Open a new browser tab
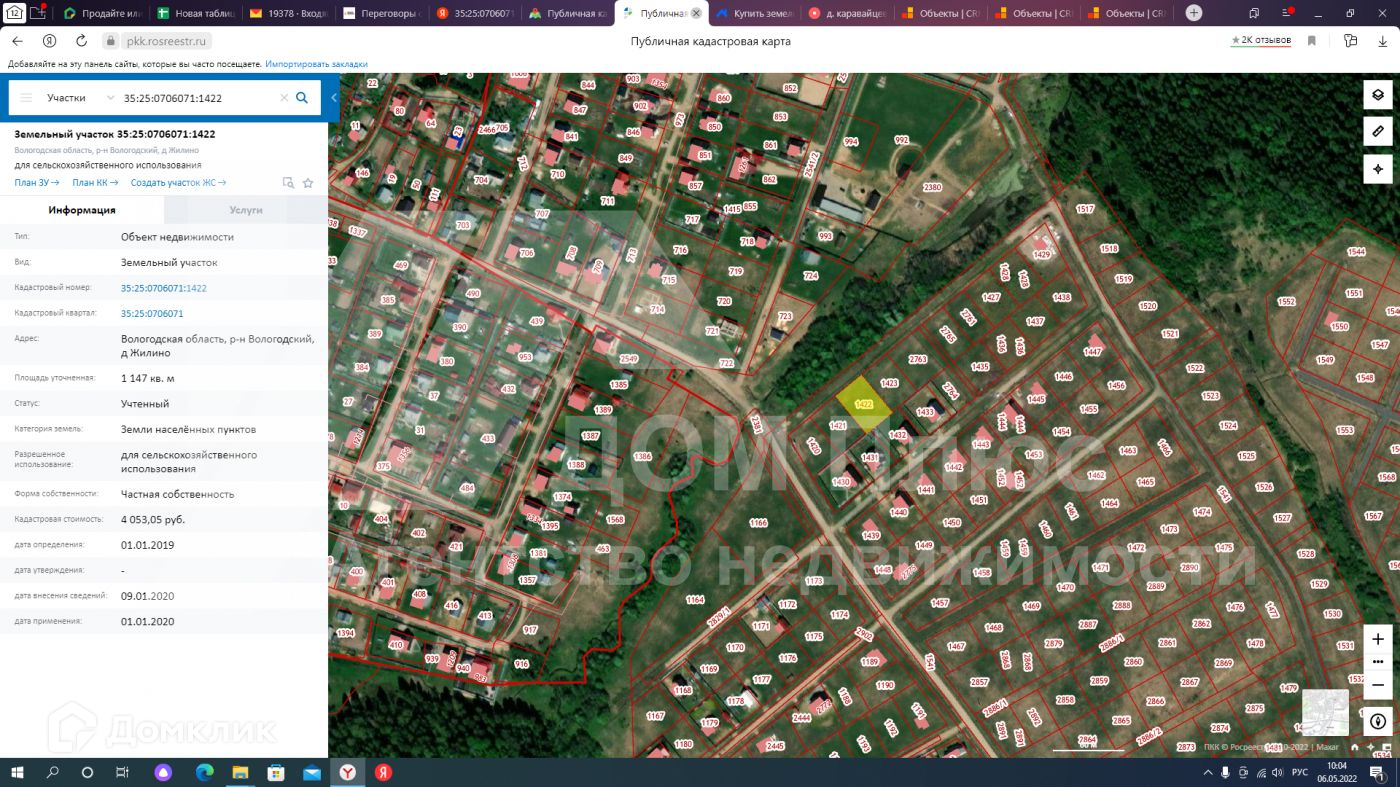The height and width of the screenshot is (787, 1400). 1193,13
